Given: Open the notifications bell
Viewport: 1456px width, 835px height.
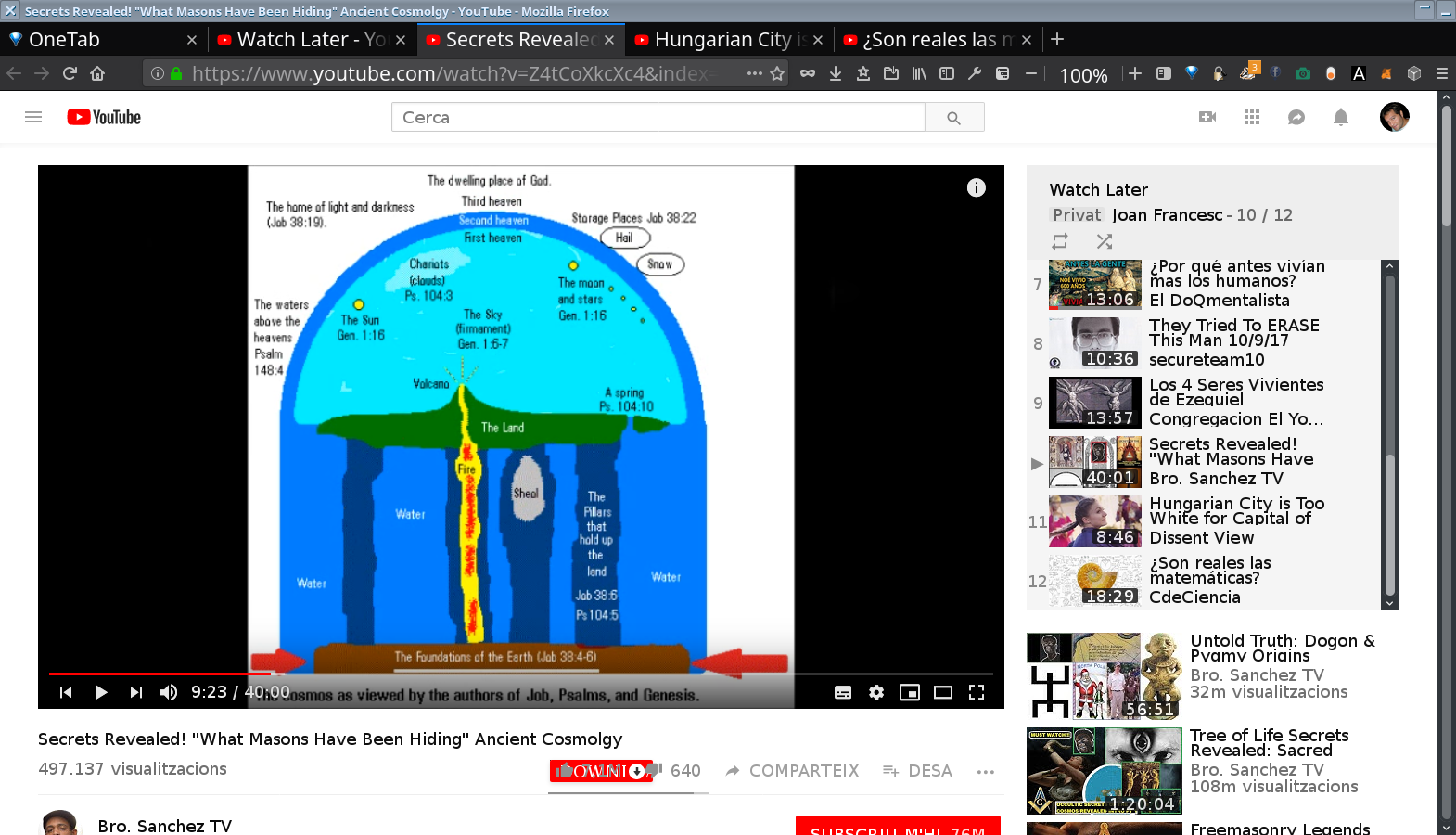Looking at the screenshot, I should [x=1341, y=117].
